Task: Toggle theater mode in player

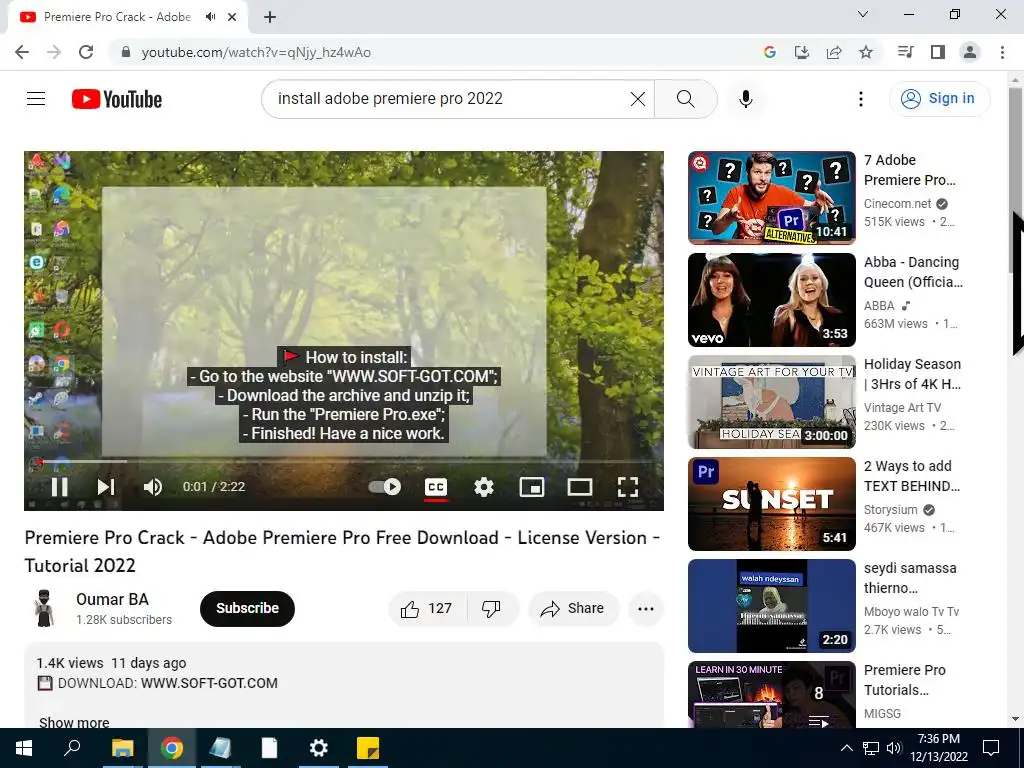Action: [579, 487]
